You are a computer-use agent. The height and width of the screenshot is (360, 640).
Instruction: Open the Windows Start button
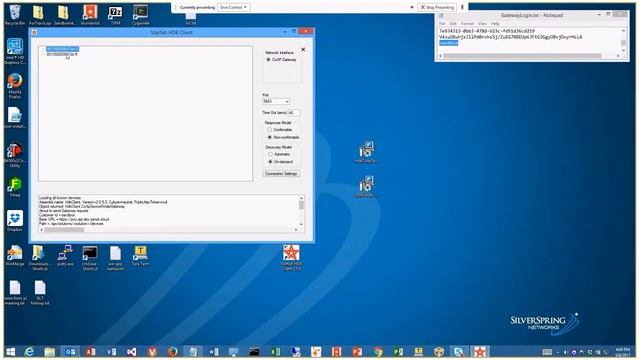(11, 351)
